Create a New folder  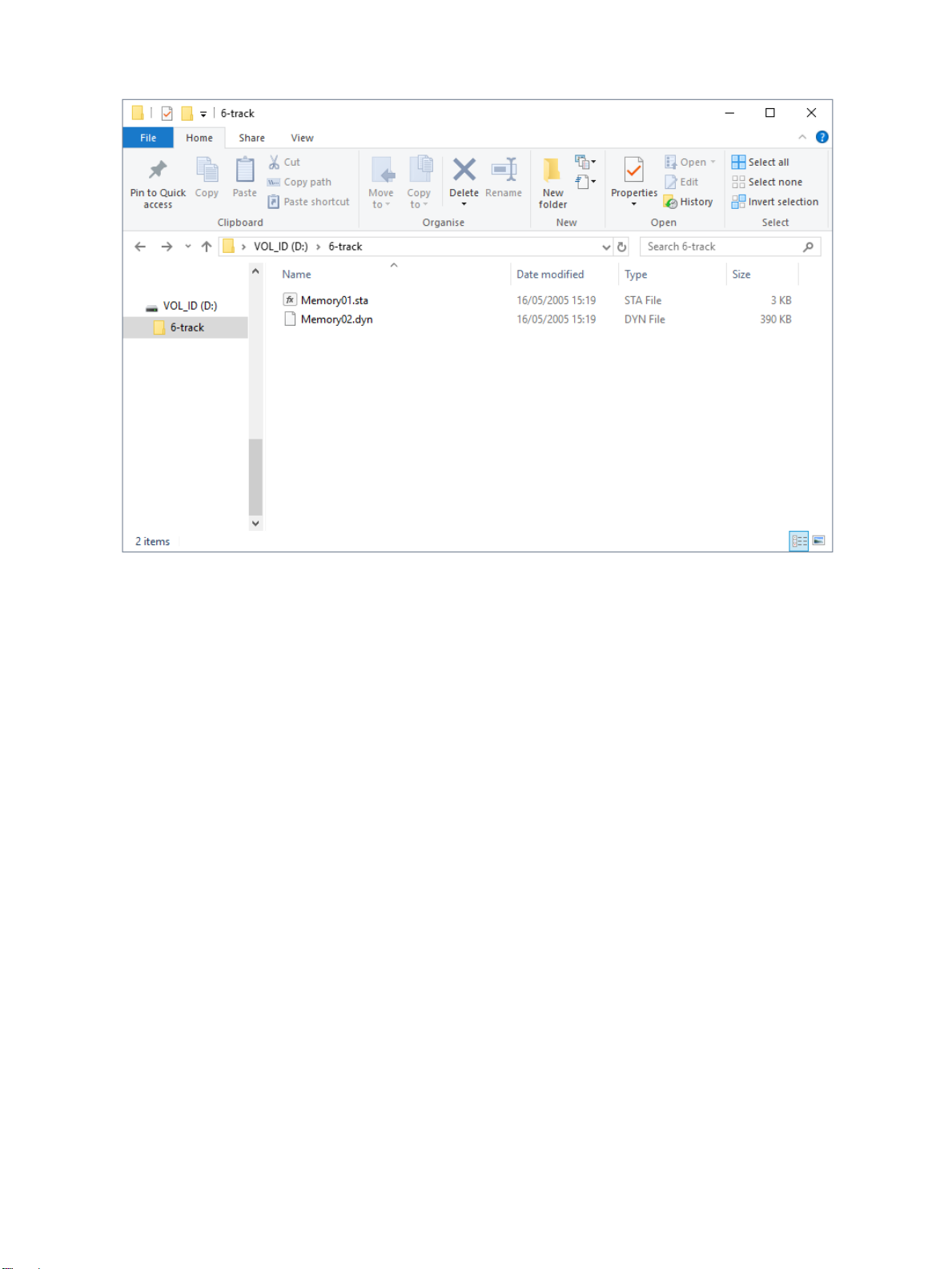pyautogui.click(x=552, y=183)
